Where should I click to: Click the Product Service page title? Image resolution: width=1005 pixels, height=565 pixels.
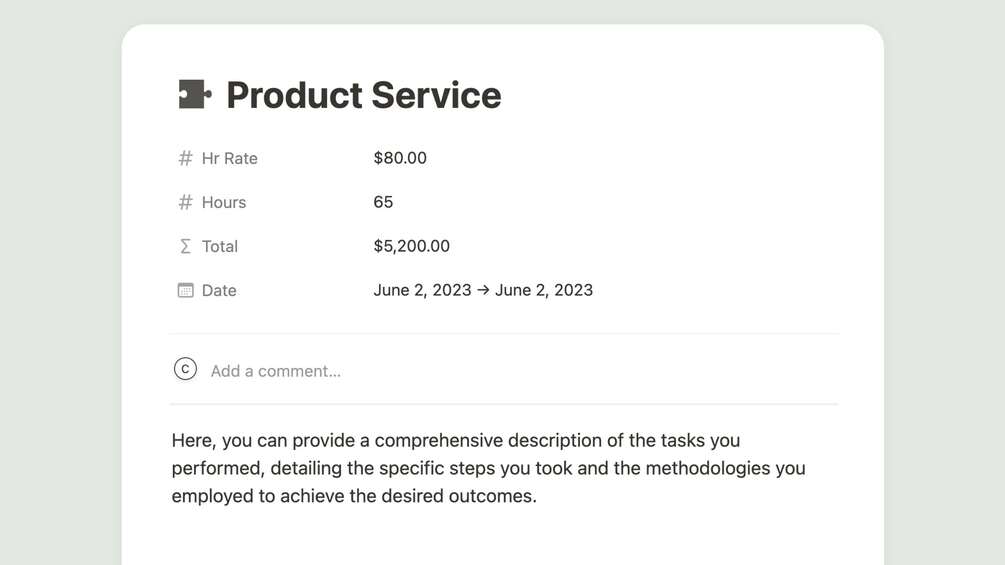point(363,95)
